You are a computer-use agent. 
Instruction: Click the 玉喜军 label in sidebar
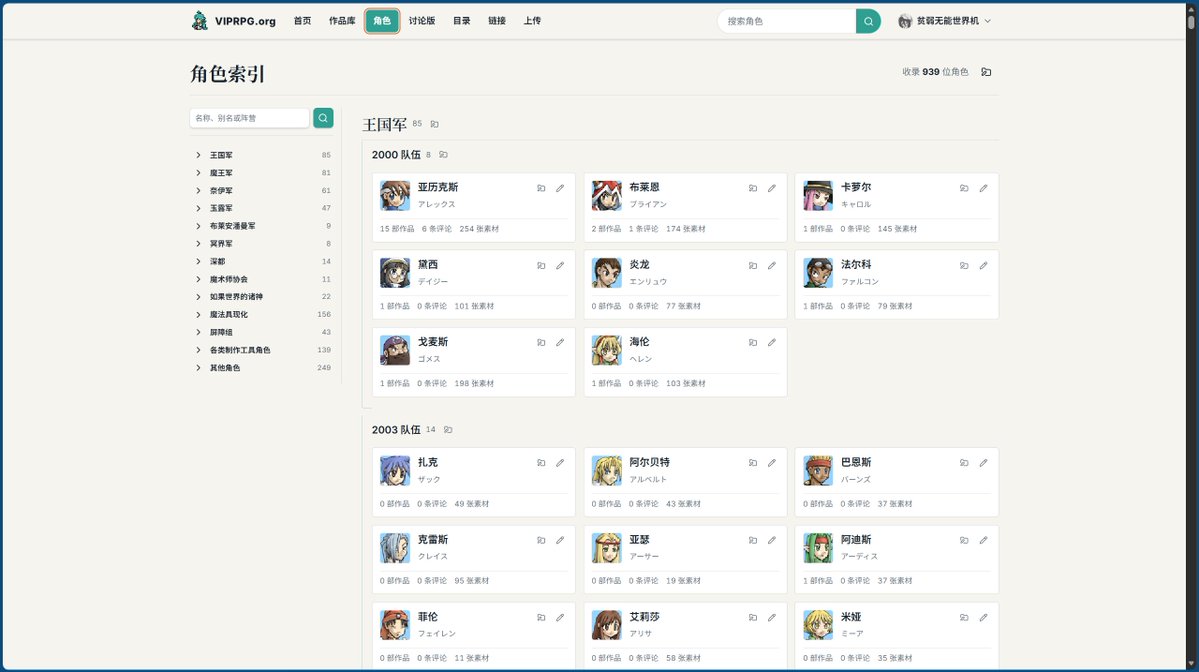coord(221,208)
